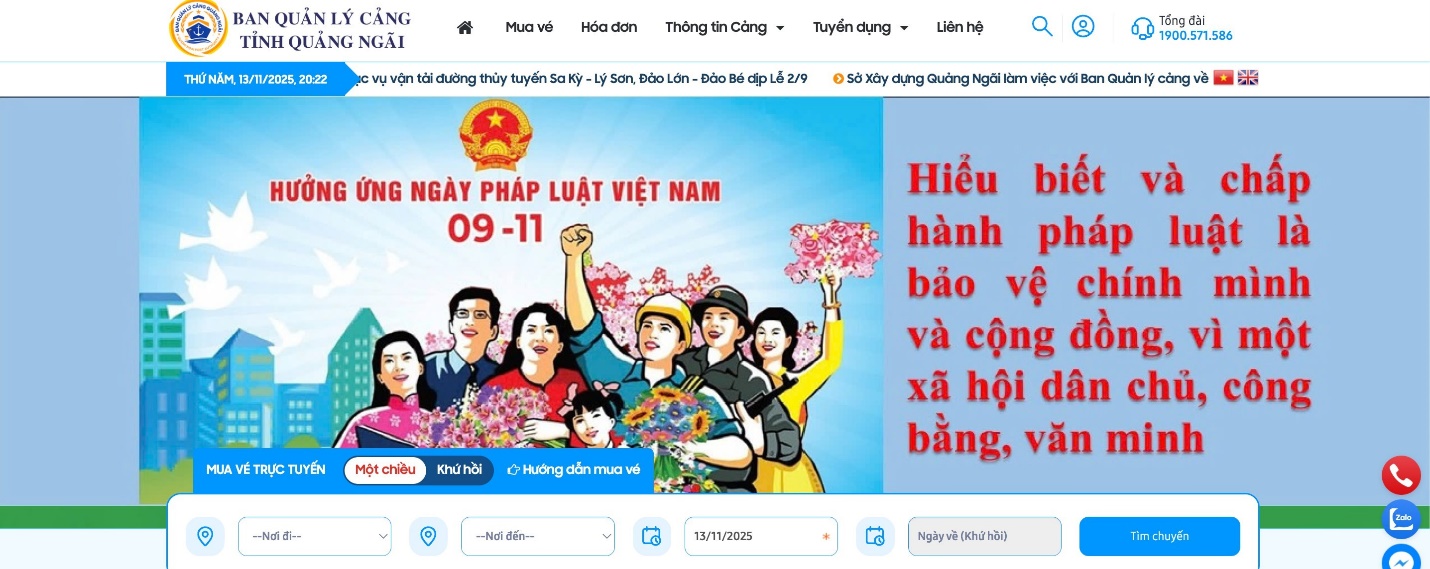Open the Zalo chat icon
The height and width of the screenshot is (569, 1430).
coord(1401,519)
